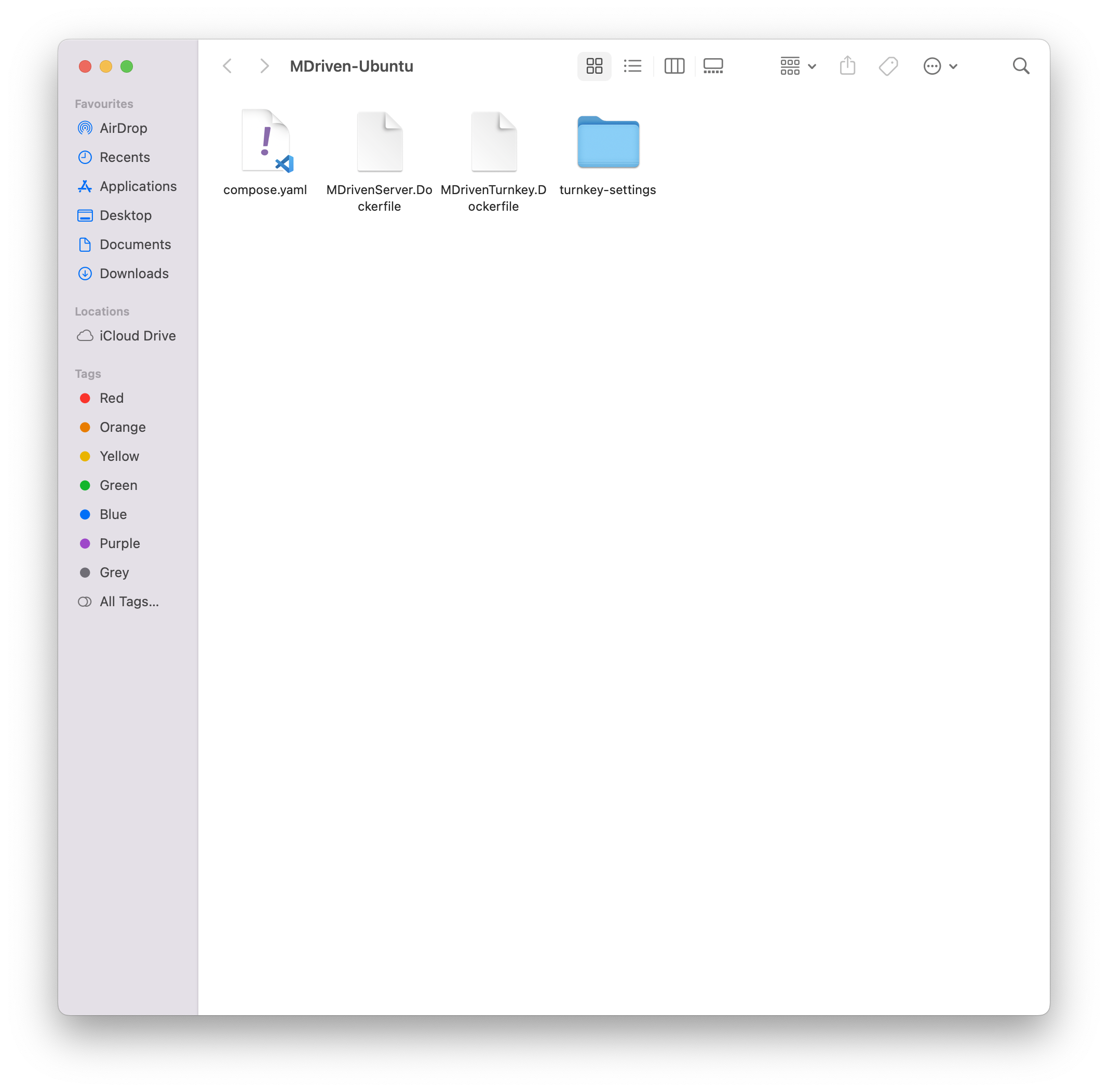Open the Edit Tags button
Viewport: 1108px width, 1092px height.
point(888,66)
